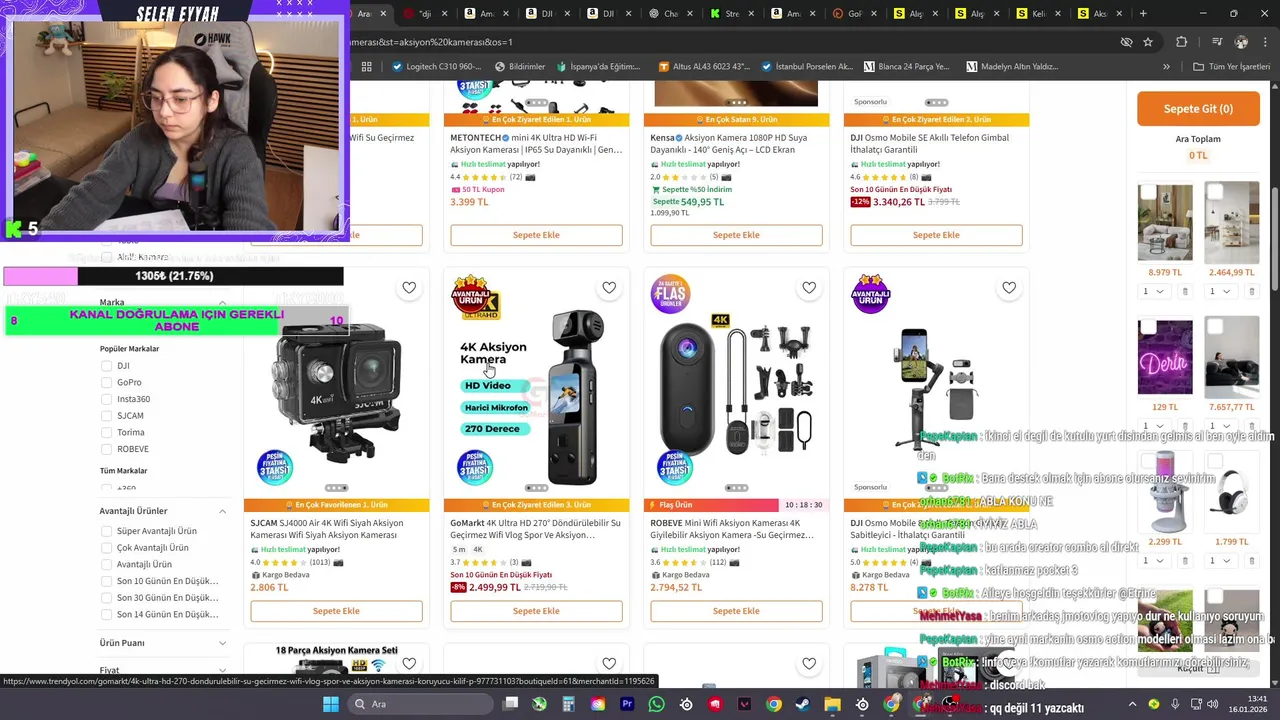1280x720 pixels.
Task: Open quantity dropdown for 2.299 TL microphone
Action: tap(1153, 561)
